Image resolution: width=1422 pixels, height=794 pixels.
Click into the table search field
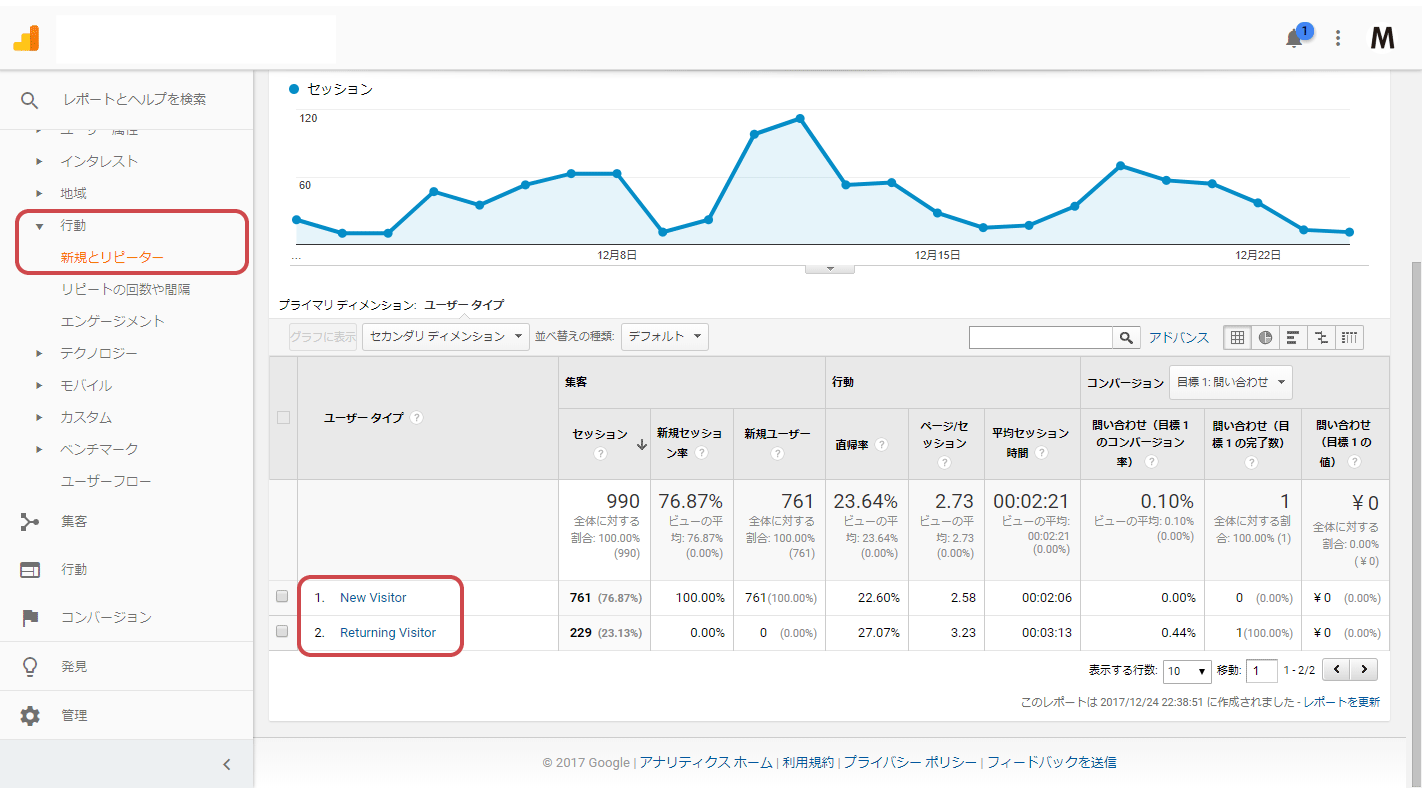click(1041, 338)
